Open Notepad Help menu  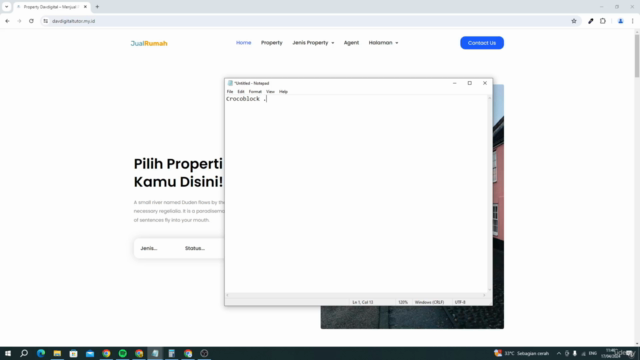(x=283, y=91)
